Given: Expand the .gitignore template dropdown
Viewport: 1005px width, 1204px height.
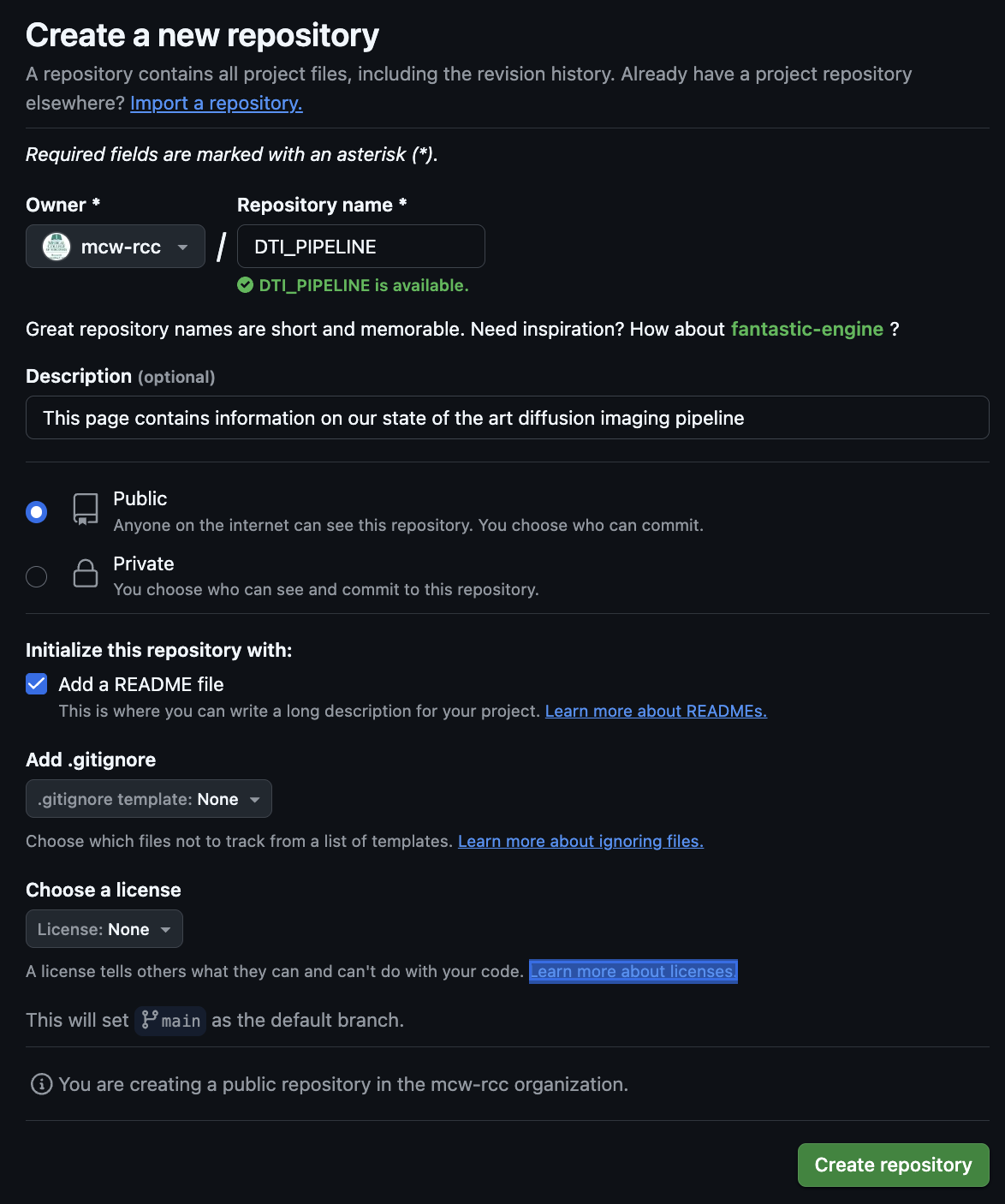Looking at the screenshot, I should click(x=149, y=799).
